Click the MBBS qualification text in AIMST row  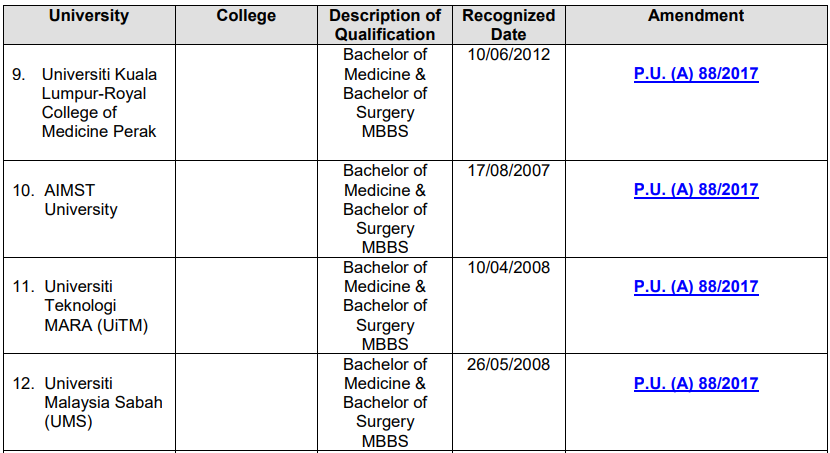[385, 247]
